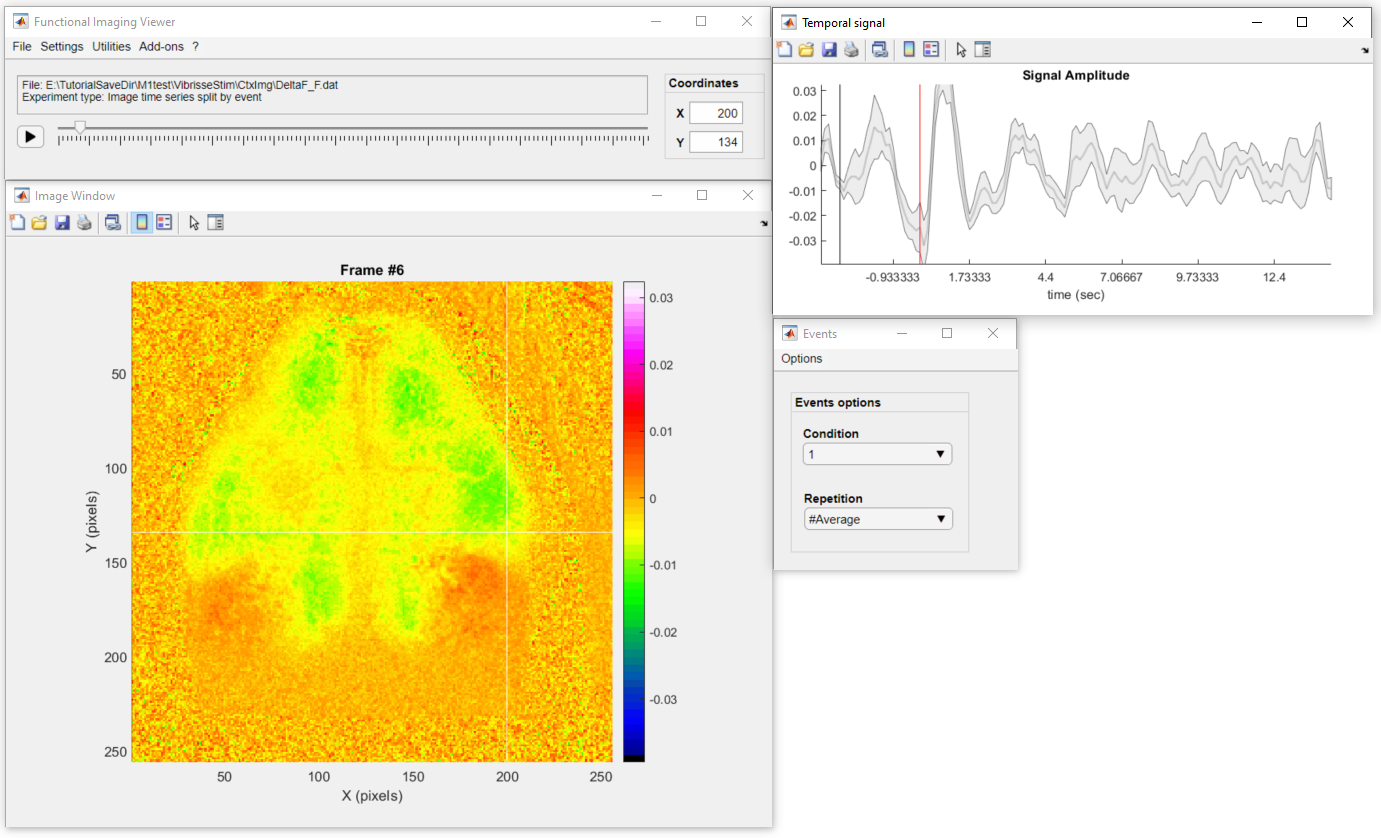Open Options menu in Events window

pos(802,359)
